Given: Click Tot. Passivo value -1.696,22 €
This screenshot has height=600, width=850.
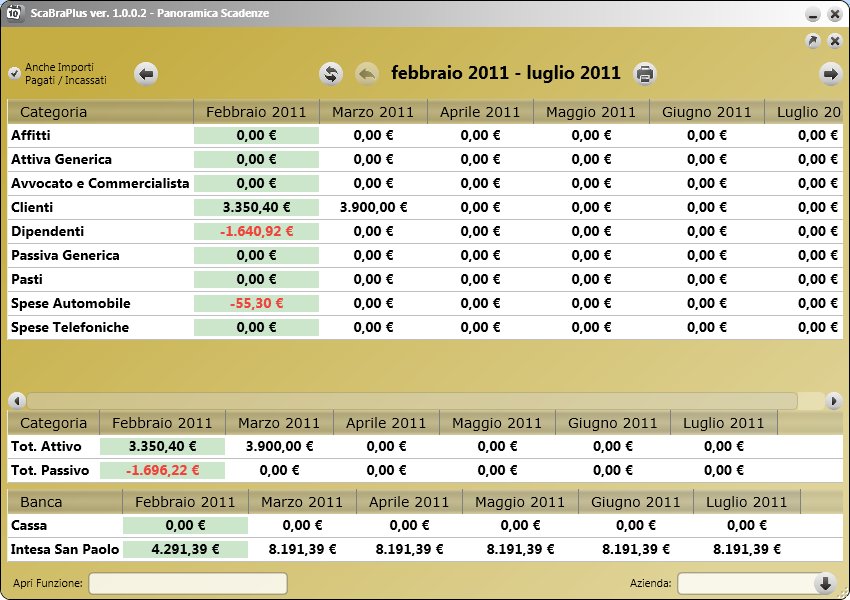Looking at the screenshot, I should click(x=163, y=470).
